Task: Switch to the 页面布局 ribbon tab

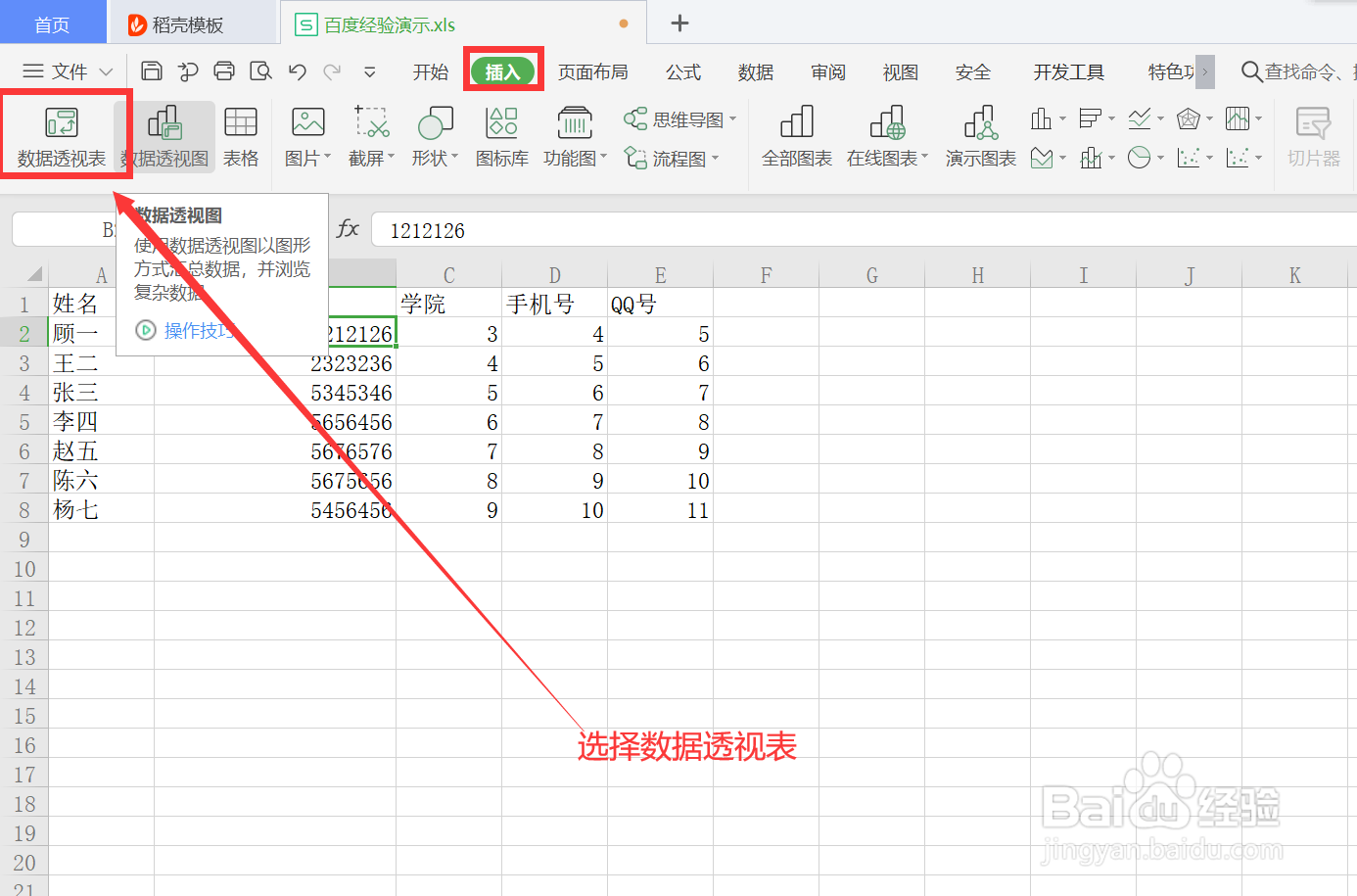Action: pos(593,71)
